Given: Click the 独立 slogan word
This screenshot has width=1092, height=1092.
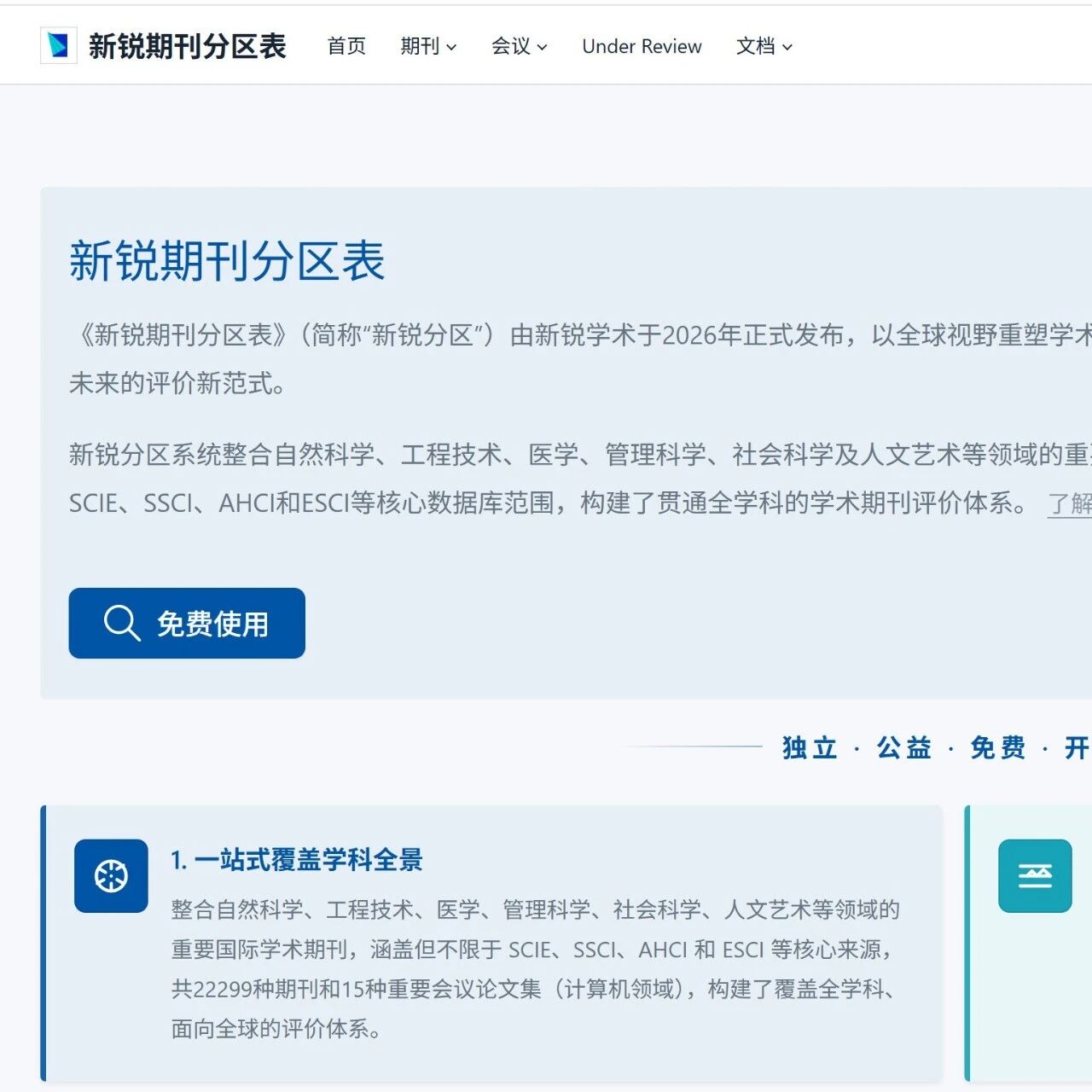Looking at the screenshot, I should [810, 747].
